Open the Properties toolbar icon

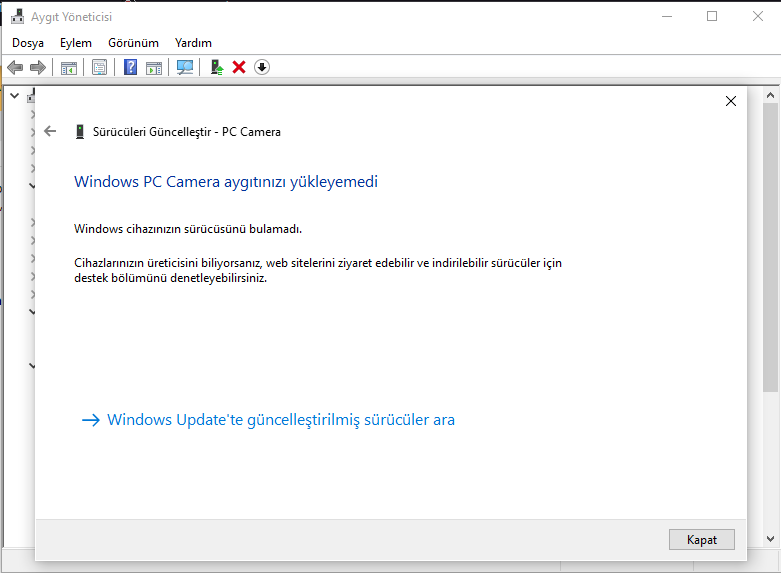click(x=100, y=67)
